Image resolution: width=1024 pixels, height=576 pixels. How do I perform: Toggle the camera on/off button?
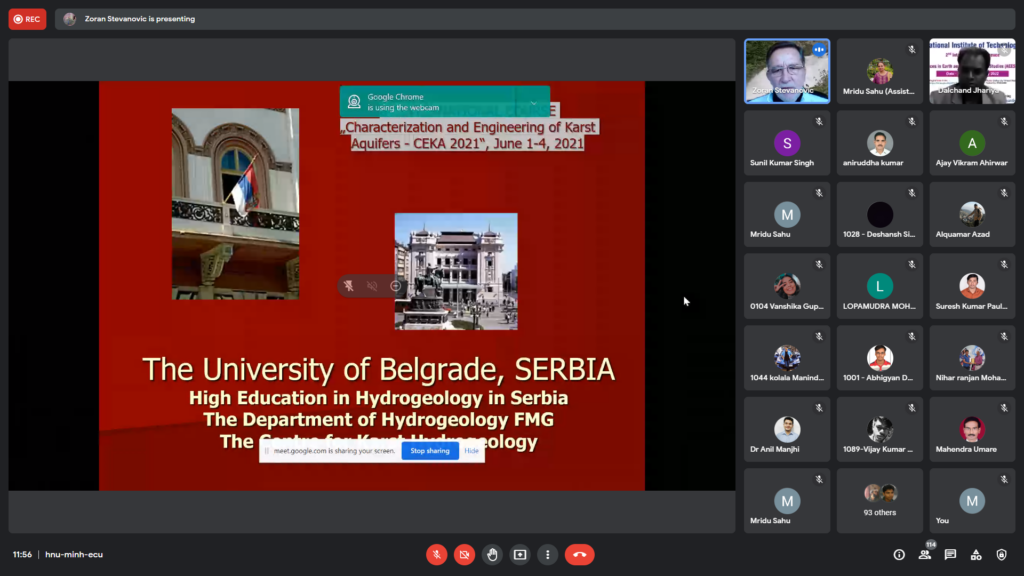coord(464,554)
